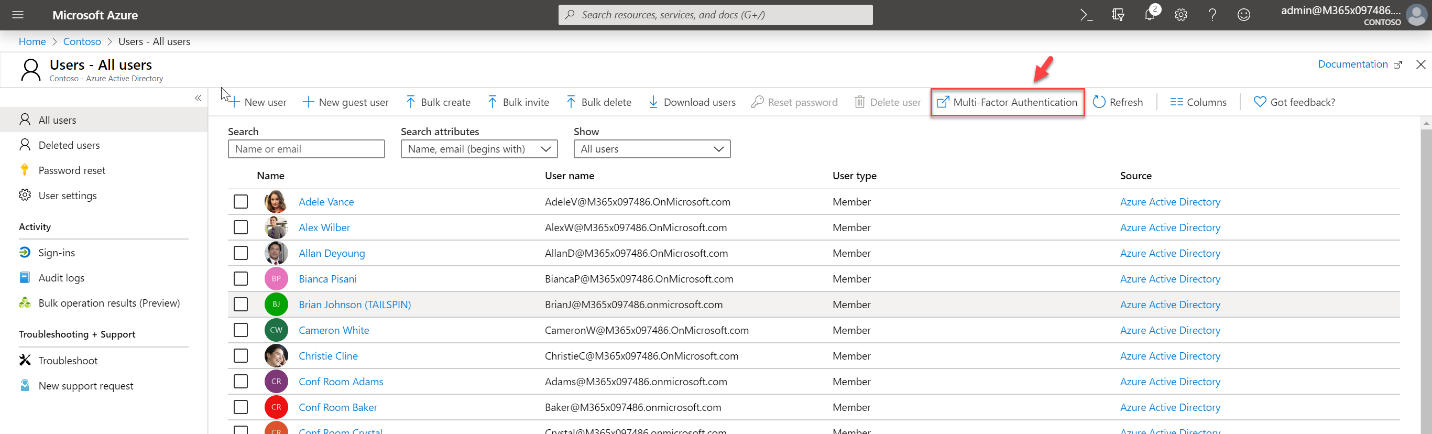Open the Conf Room Adams user link
1432x434 pixels.
(x=341, y=382)
